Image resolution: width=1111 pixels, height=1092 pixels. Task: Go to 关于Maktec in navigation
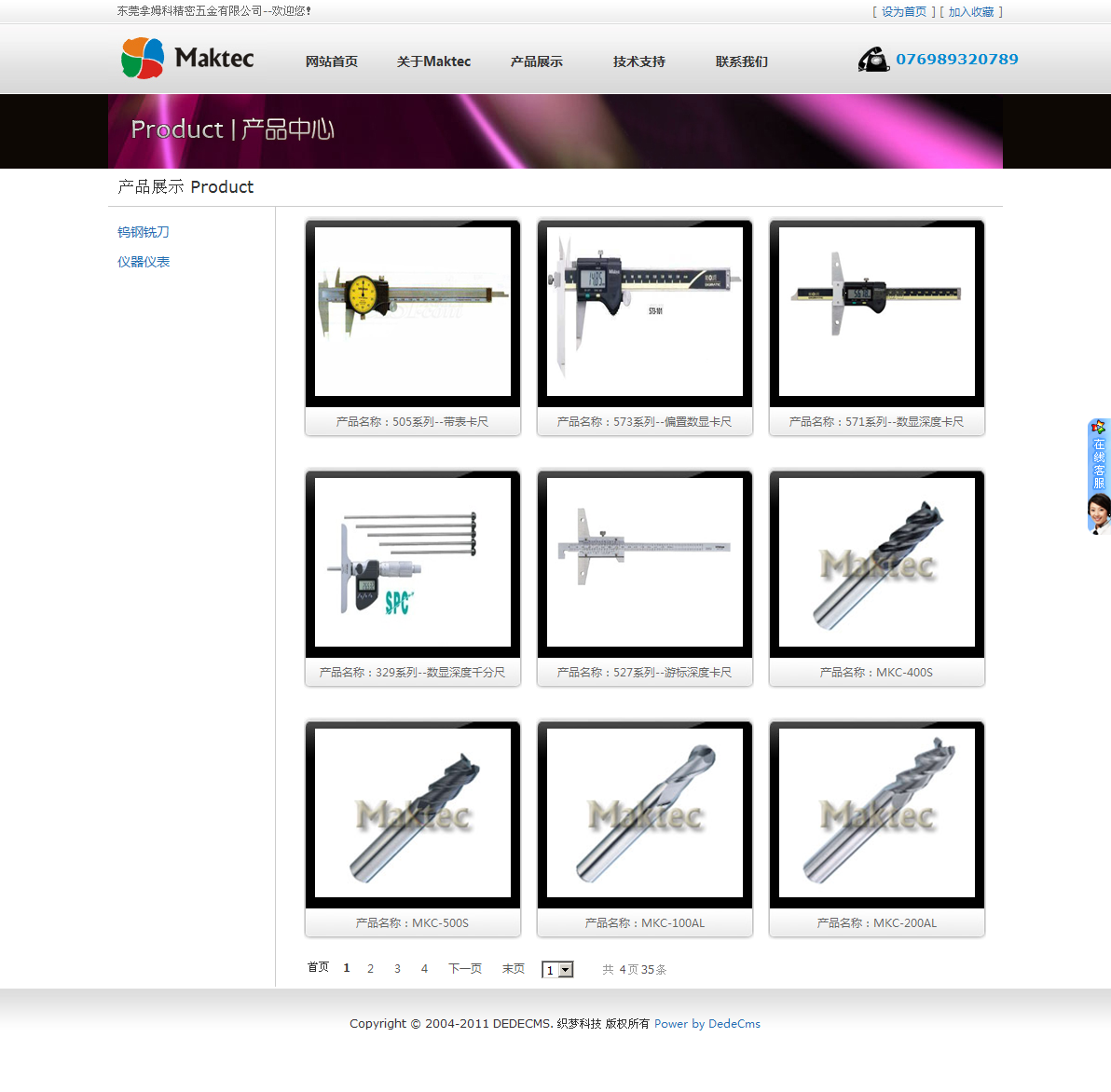pyautogui.click(x=433, y=61)
